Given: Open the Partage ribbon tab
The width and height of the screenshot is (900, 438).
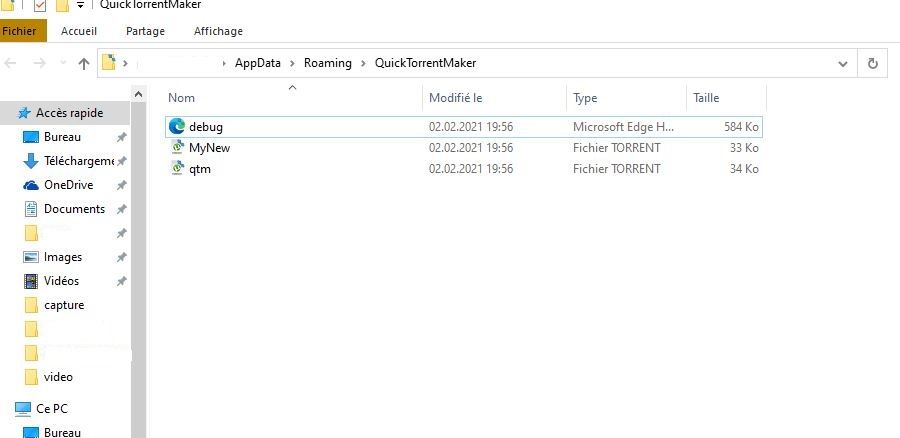Looking at the screenshot, I should click(145, 31).
